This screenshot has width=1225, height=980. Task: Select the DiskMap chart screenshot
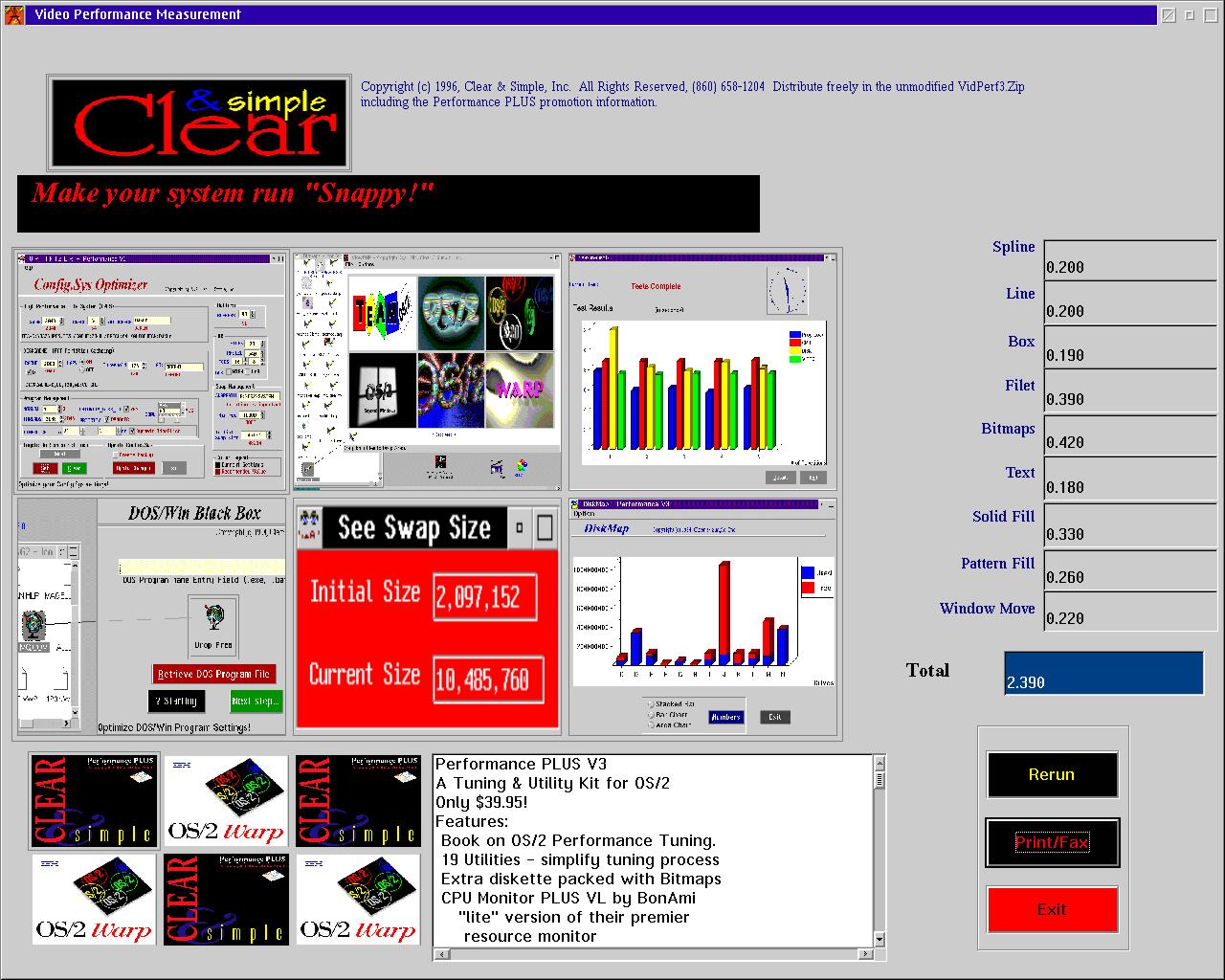tap(702, 616)
